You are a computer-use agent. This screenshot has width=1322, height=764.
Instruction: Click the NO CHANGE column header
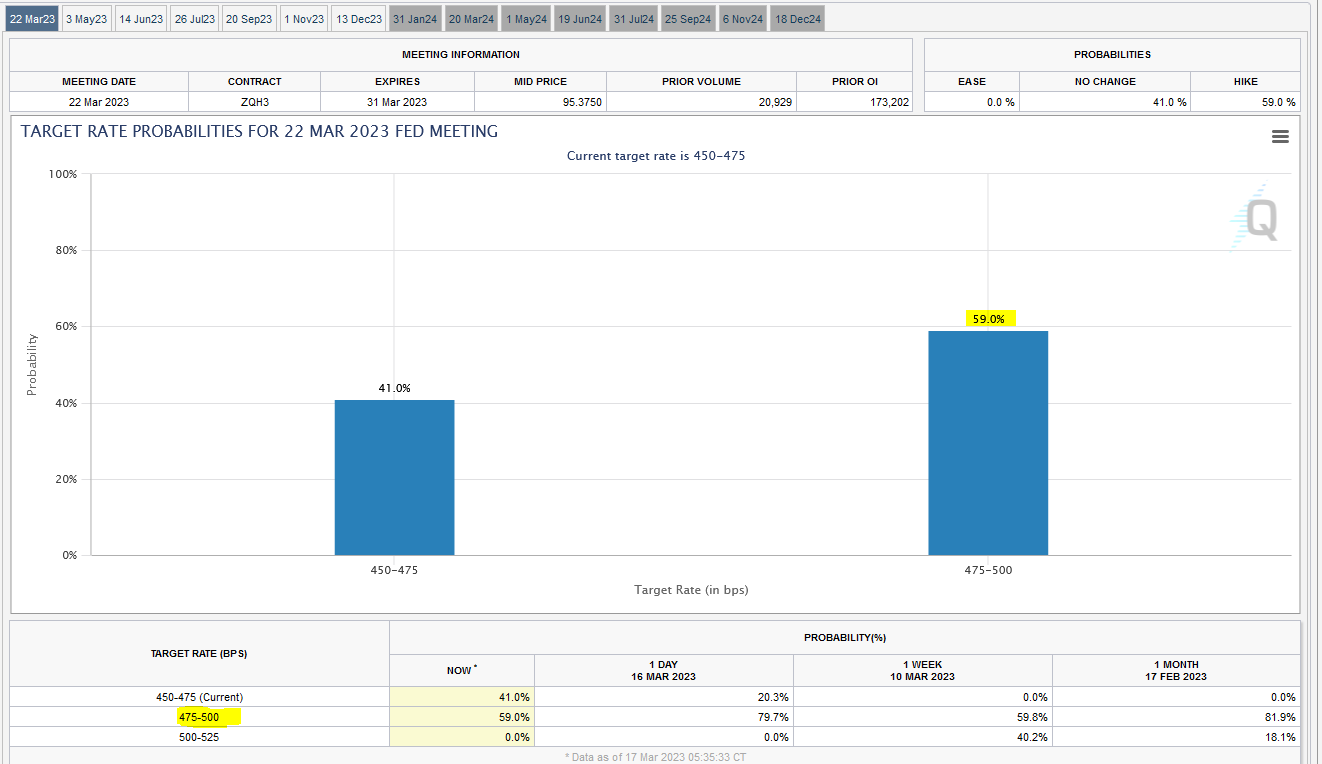(x=1105, y=81)
